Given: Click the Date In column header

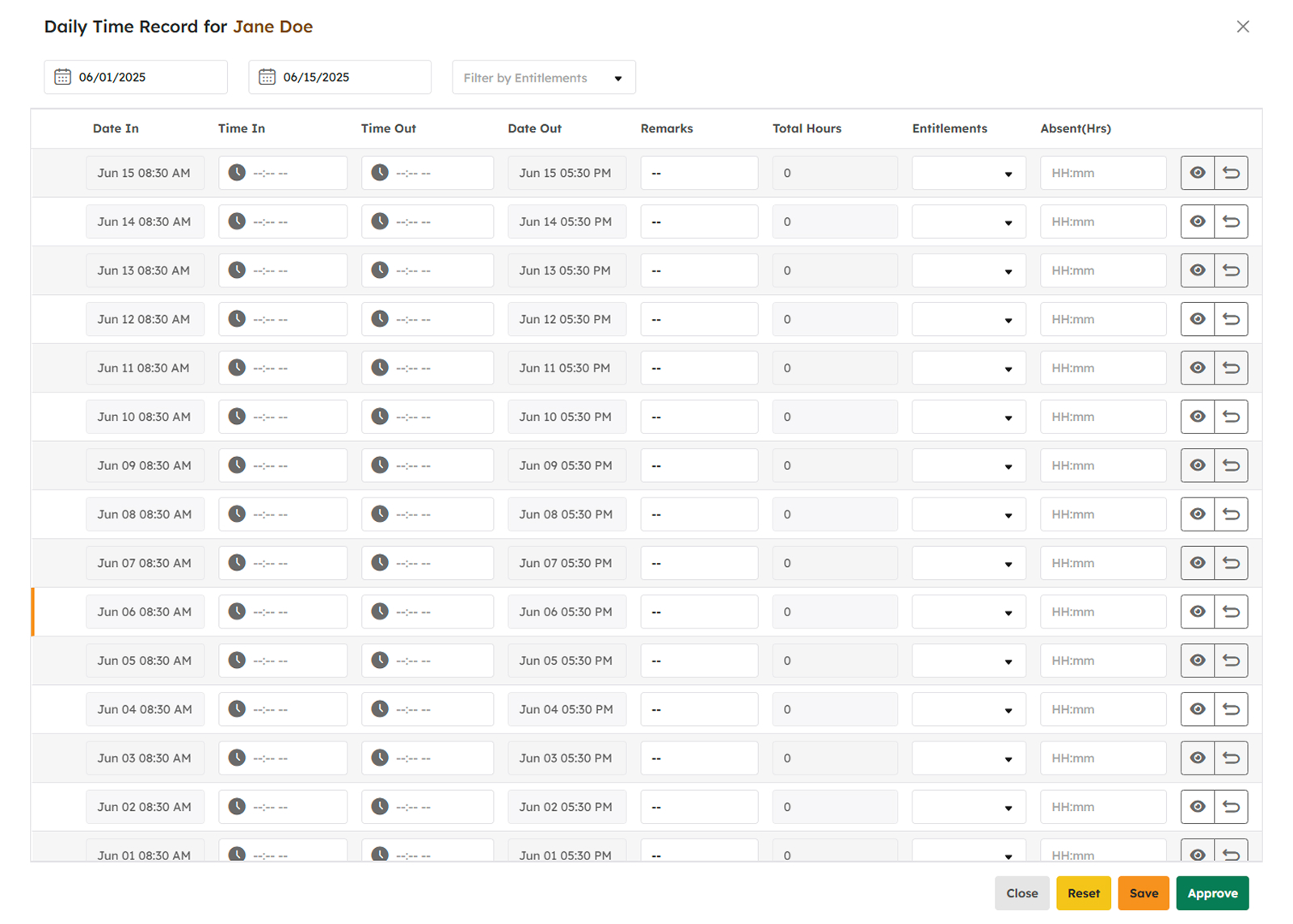Looking at the screenshot, I should [116, 128].
